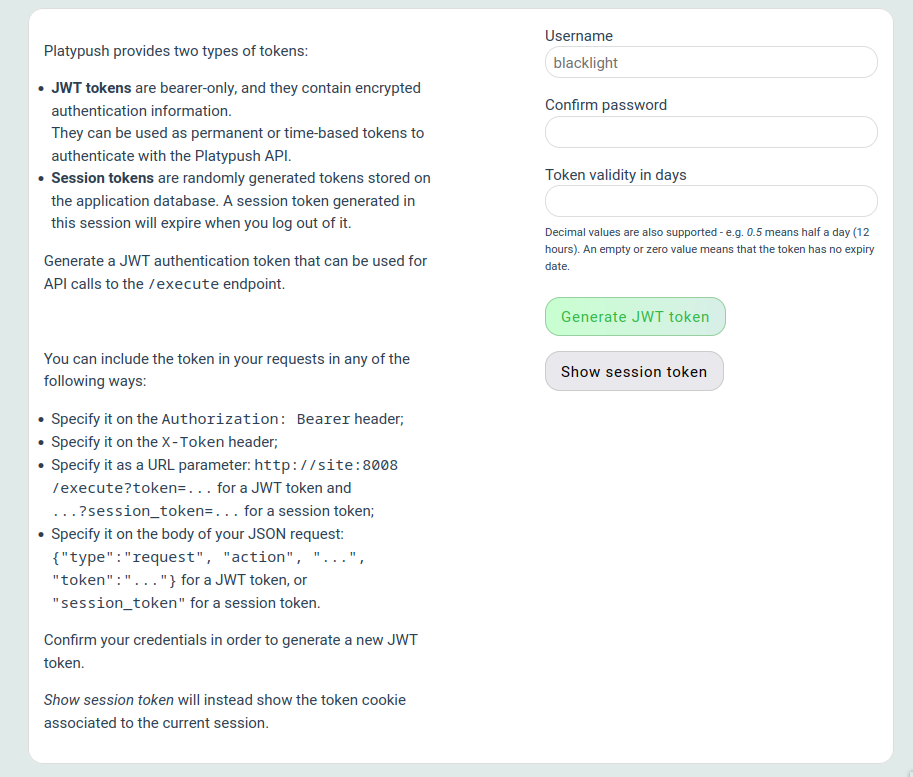Select the Token validity in days field
Screen dimensions: 913x777
[710, 200]
